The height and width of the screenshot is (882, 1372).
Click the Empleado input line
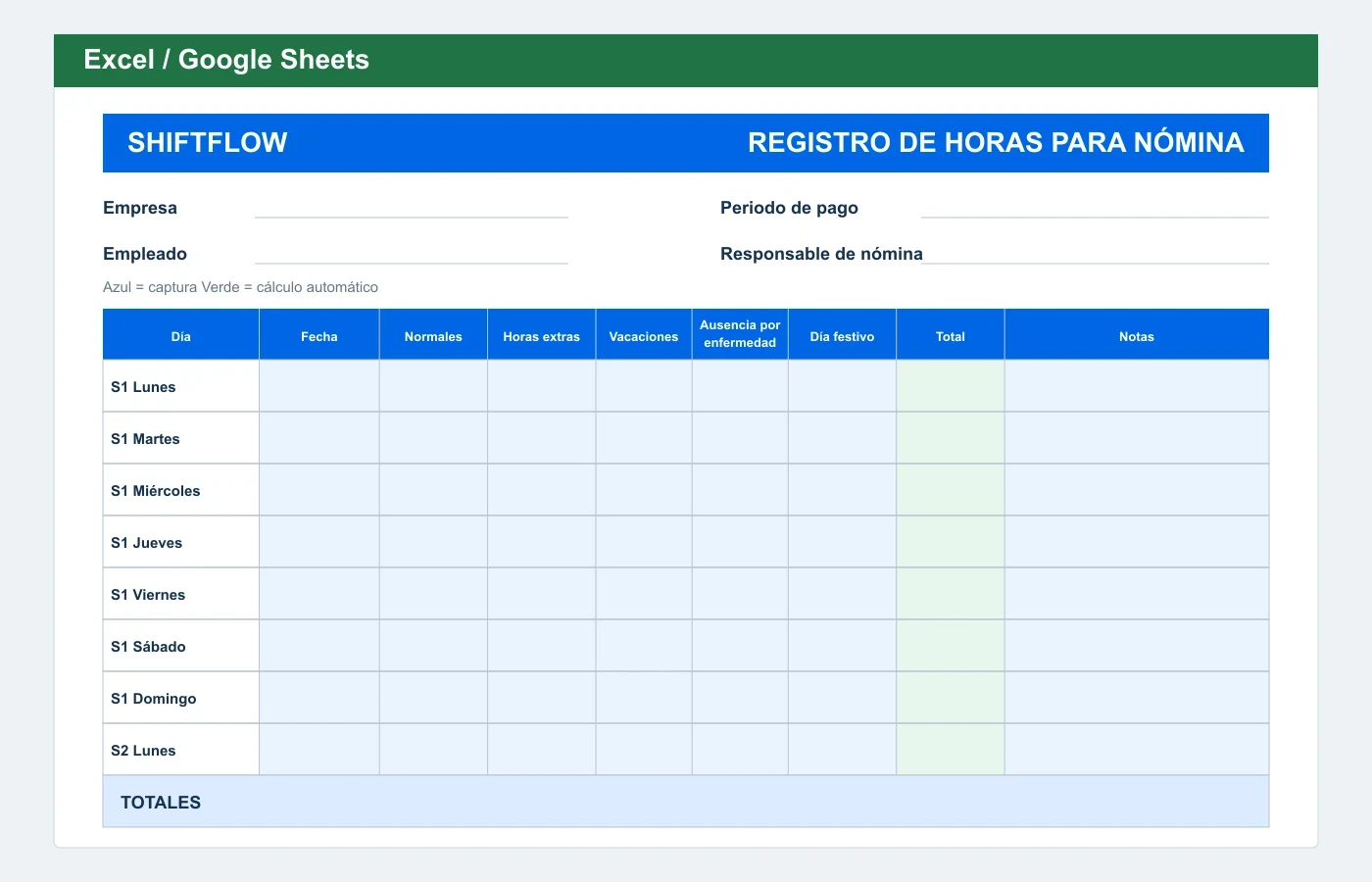[412, 254]
